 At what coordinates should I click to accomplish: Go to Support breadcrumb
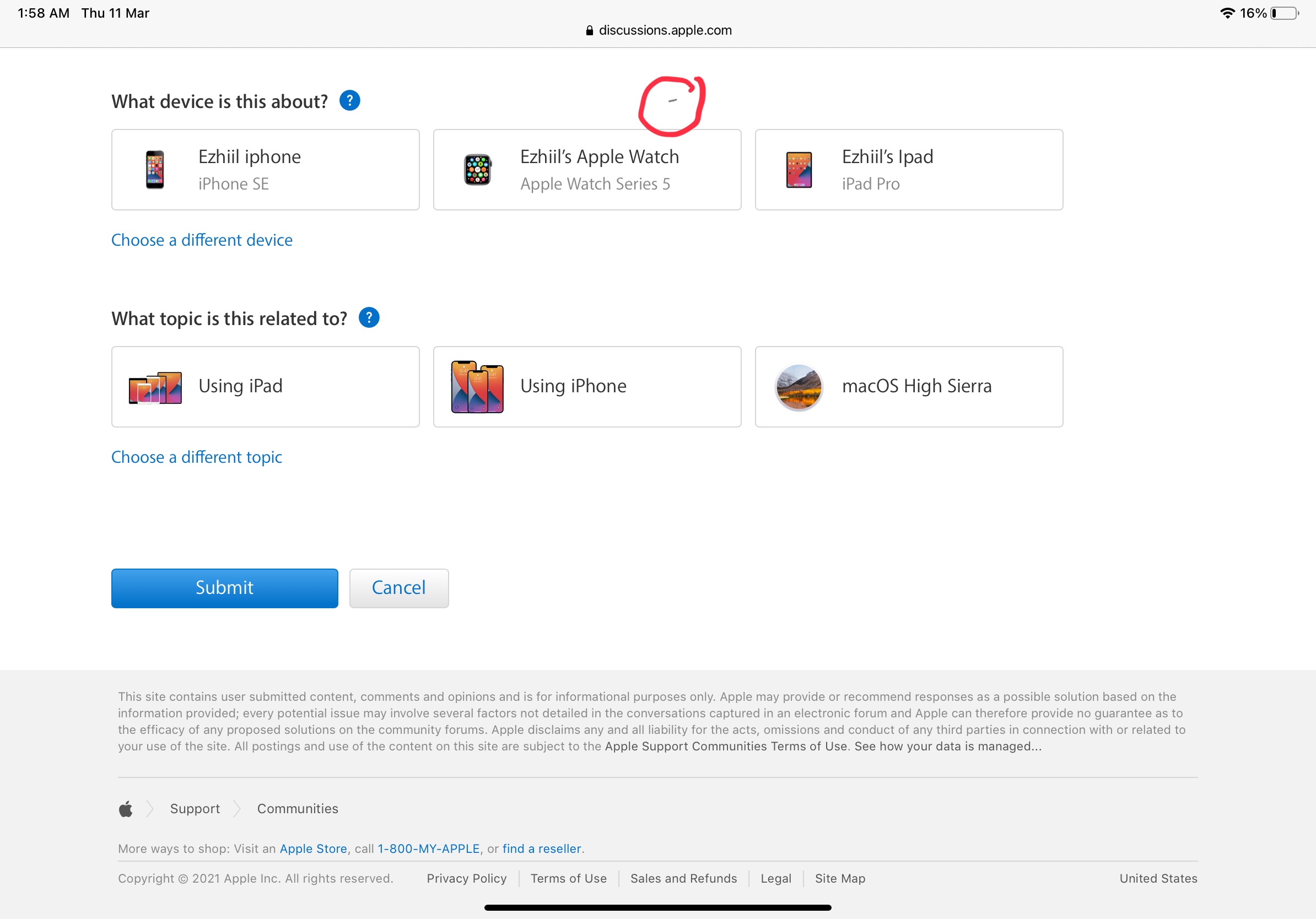195,809
